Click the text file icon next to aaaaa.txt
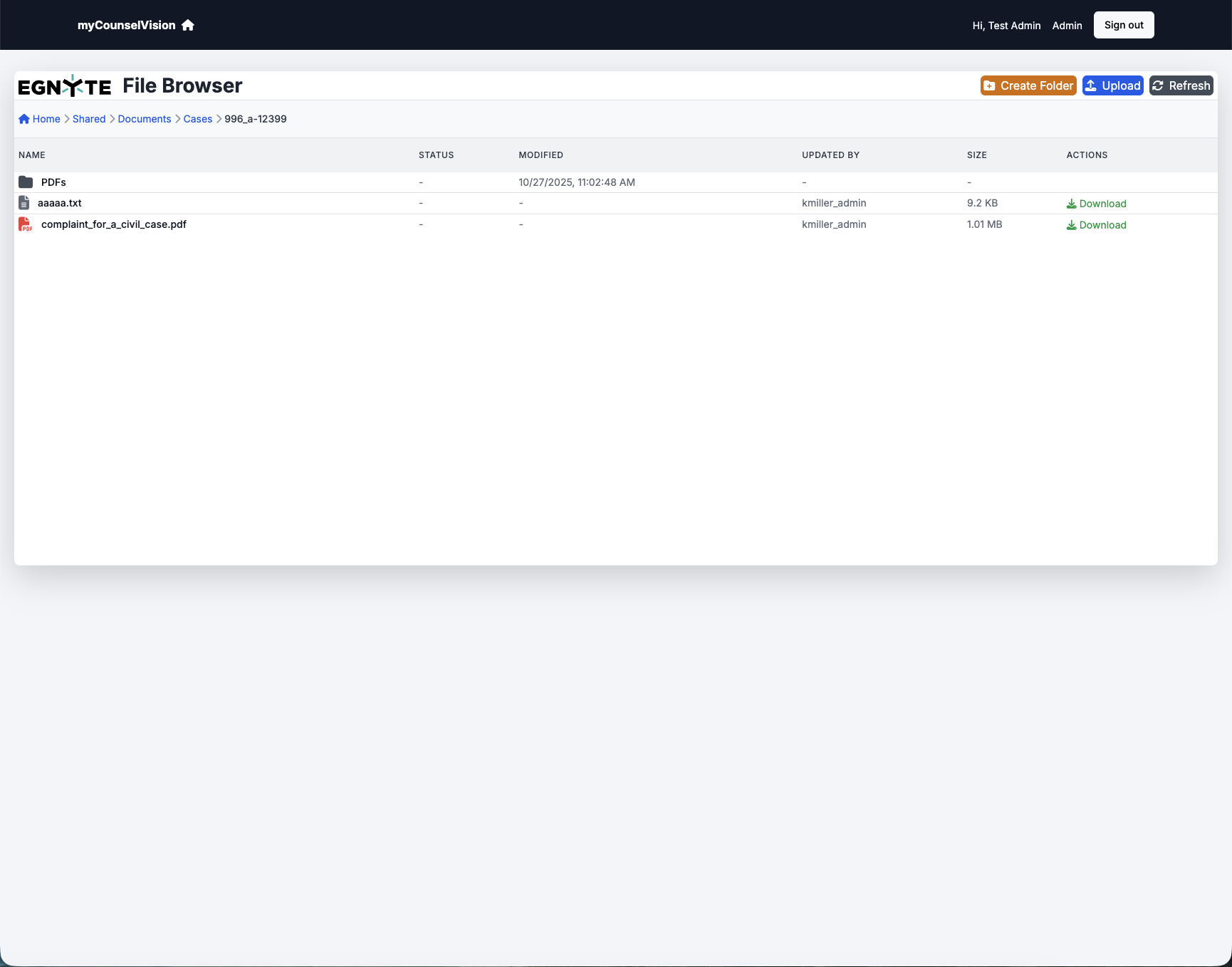 coord(26,203)
